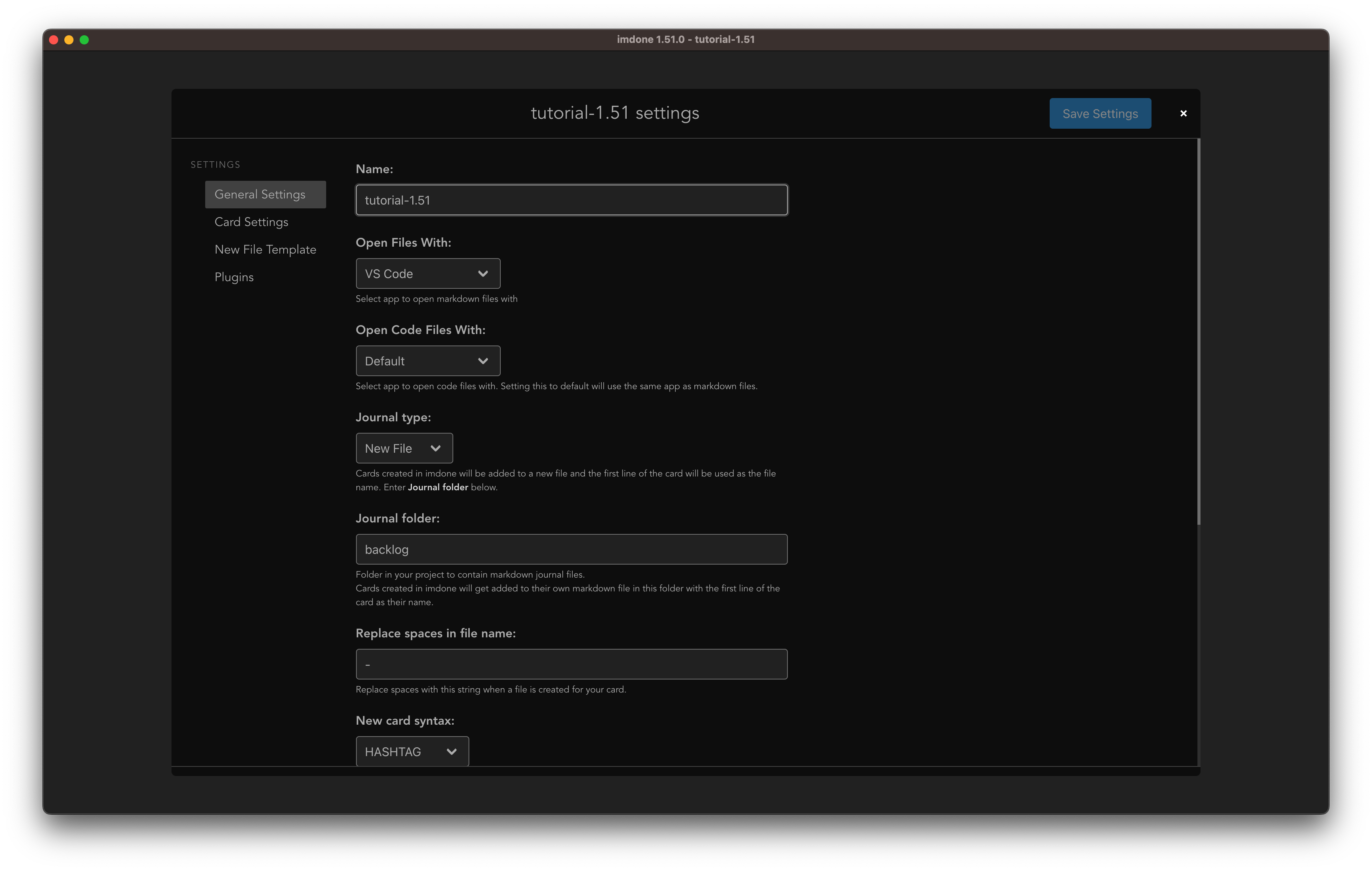The height and width of the screenshot is (871, 1372).
Task: Open the Plugins settings section
Action: 234,277
